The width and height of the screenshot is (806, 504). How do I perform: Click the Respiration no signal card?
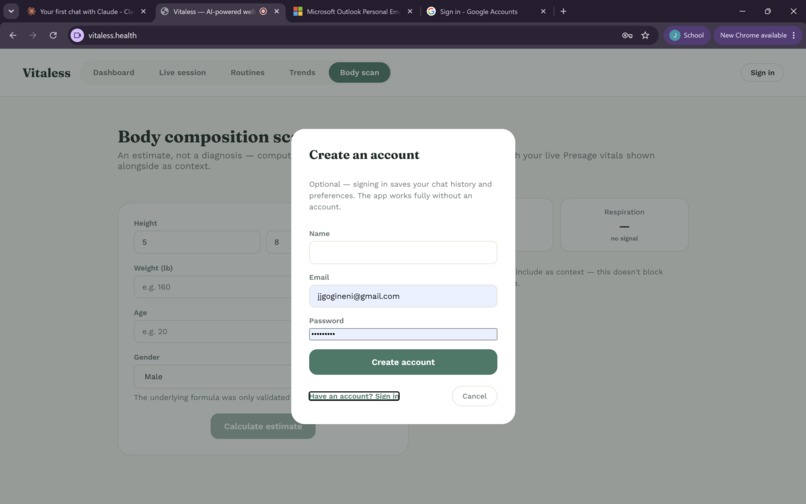624,225
